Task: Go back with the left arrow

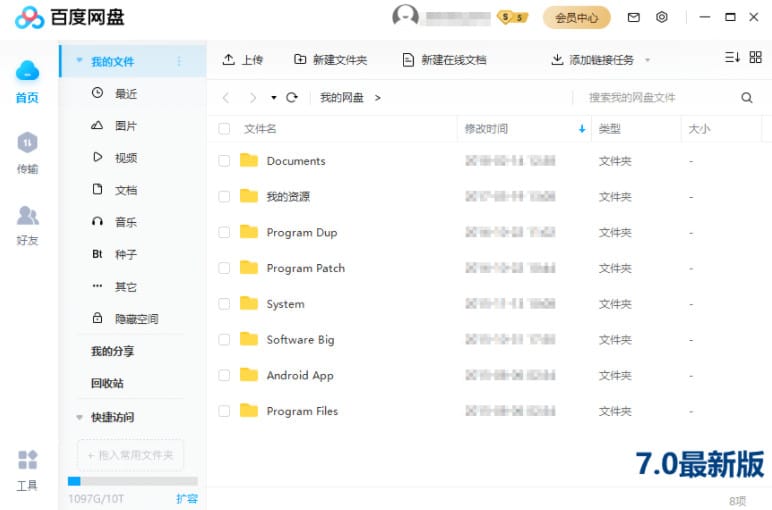Action: click(x=226, y=97)
